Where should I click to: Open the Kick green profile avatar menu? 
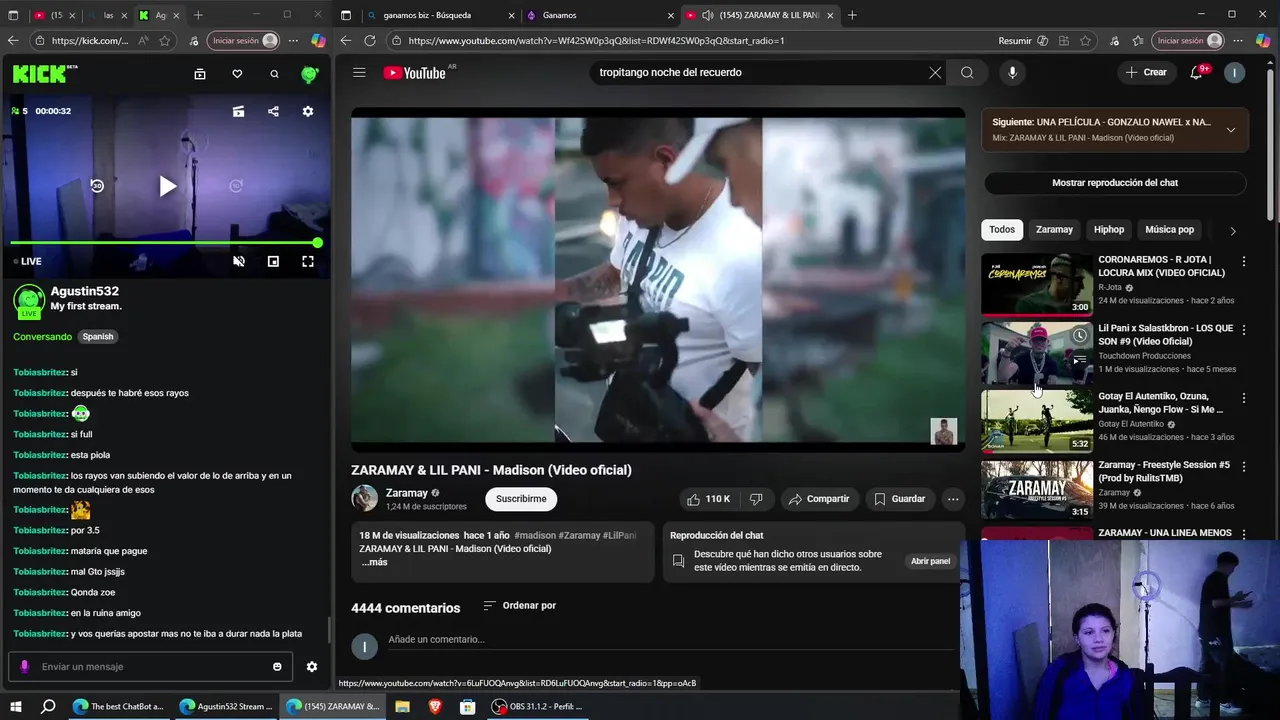(x=310, y=74)
